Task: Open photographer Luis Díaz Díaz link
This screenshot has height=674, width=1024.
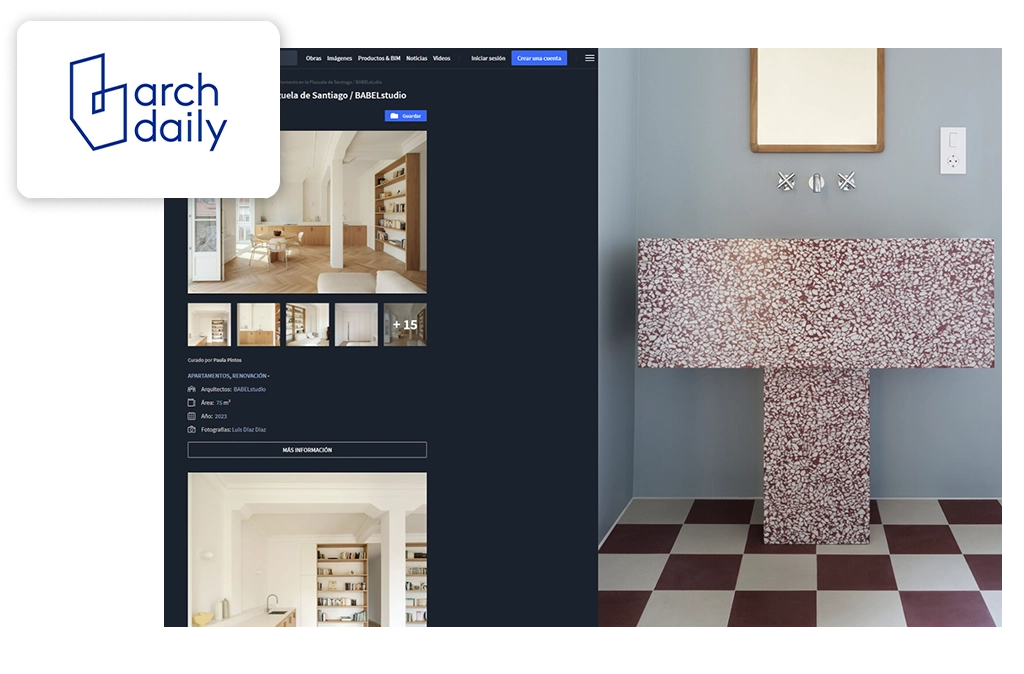Action: pyautogui.click(x=249, y=430)
